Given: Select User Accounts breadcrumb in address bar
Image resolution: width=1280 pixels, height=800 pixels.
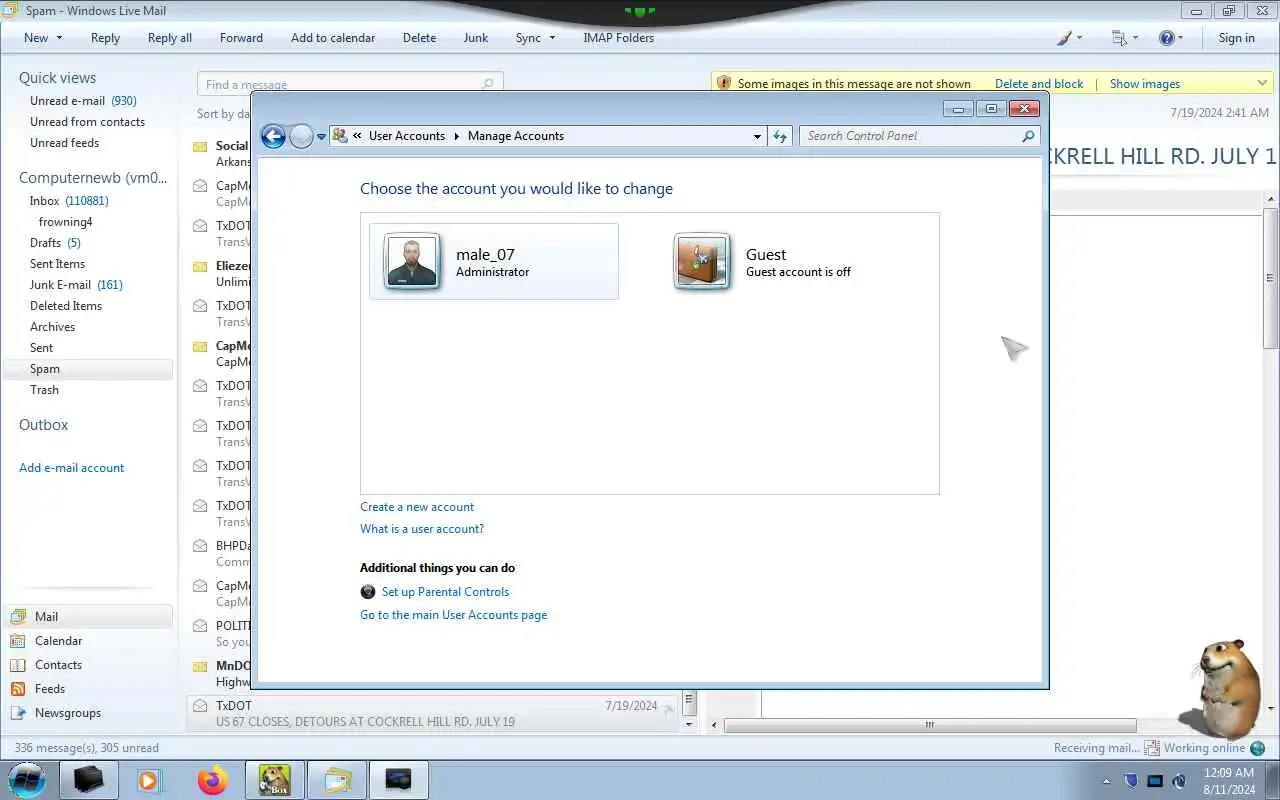Looking at the screenshot, I should click(x=407, y=136).
